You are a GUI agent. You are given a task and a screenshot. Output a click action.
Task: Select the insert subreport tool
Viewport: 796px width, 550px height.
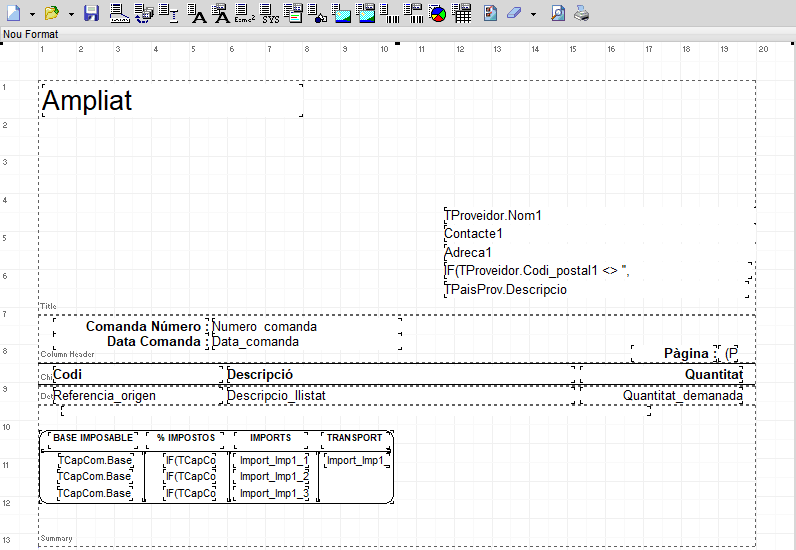(293, 13)
